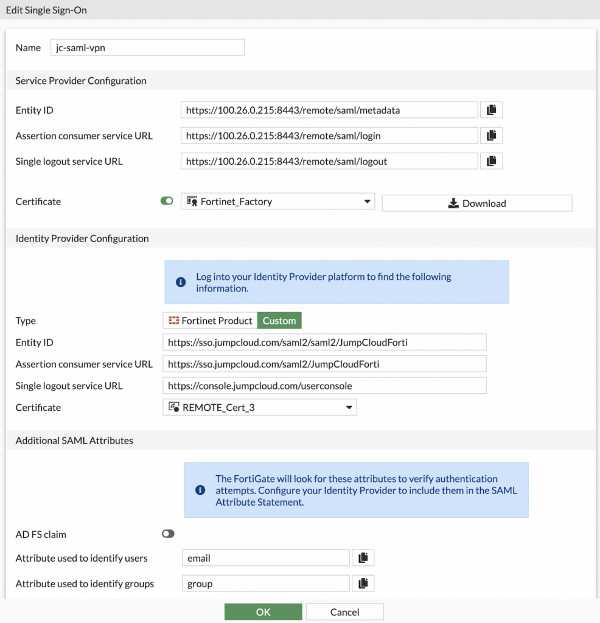Select the Custom identity provider type
600x623 pixels.
(x=279, y=321)
